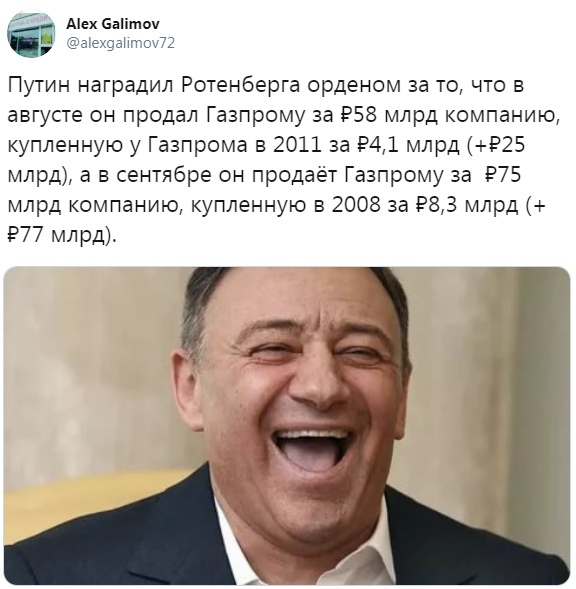This screenshot has height=589, width=576.
Task: Open the attached laughing man photo
Action: 287,426
